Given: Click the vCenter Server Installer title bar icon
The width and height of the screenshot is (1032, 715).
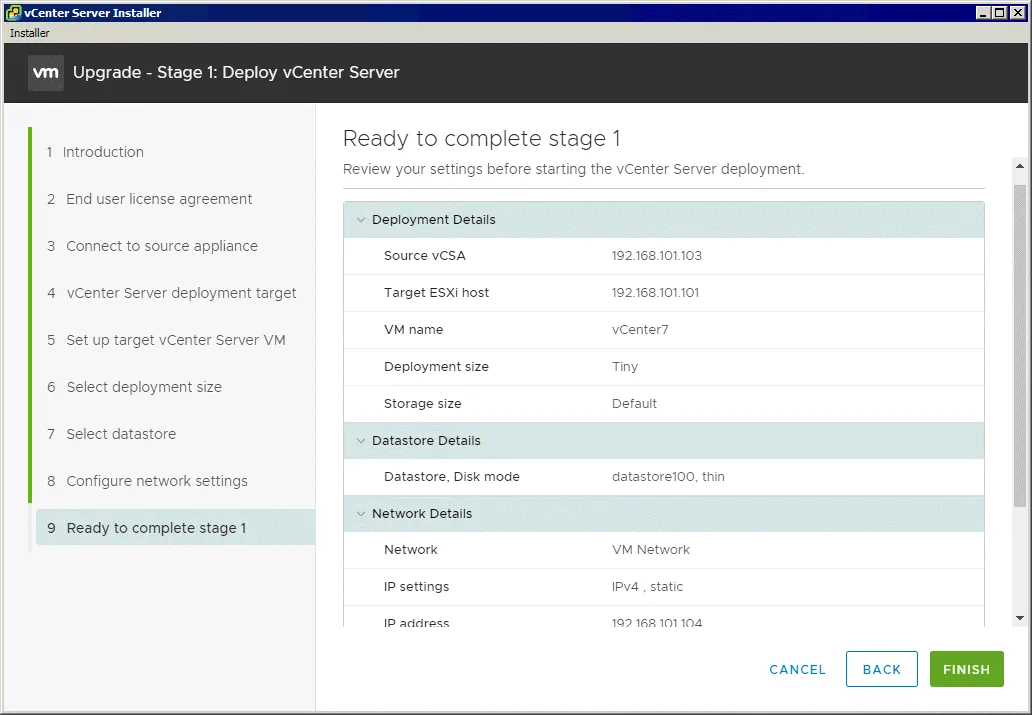Looking at the screenshot, I should click(13, 13).
